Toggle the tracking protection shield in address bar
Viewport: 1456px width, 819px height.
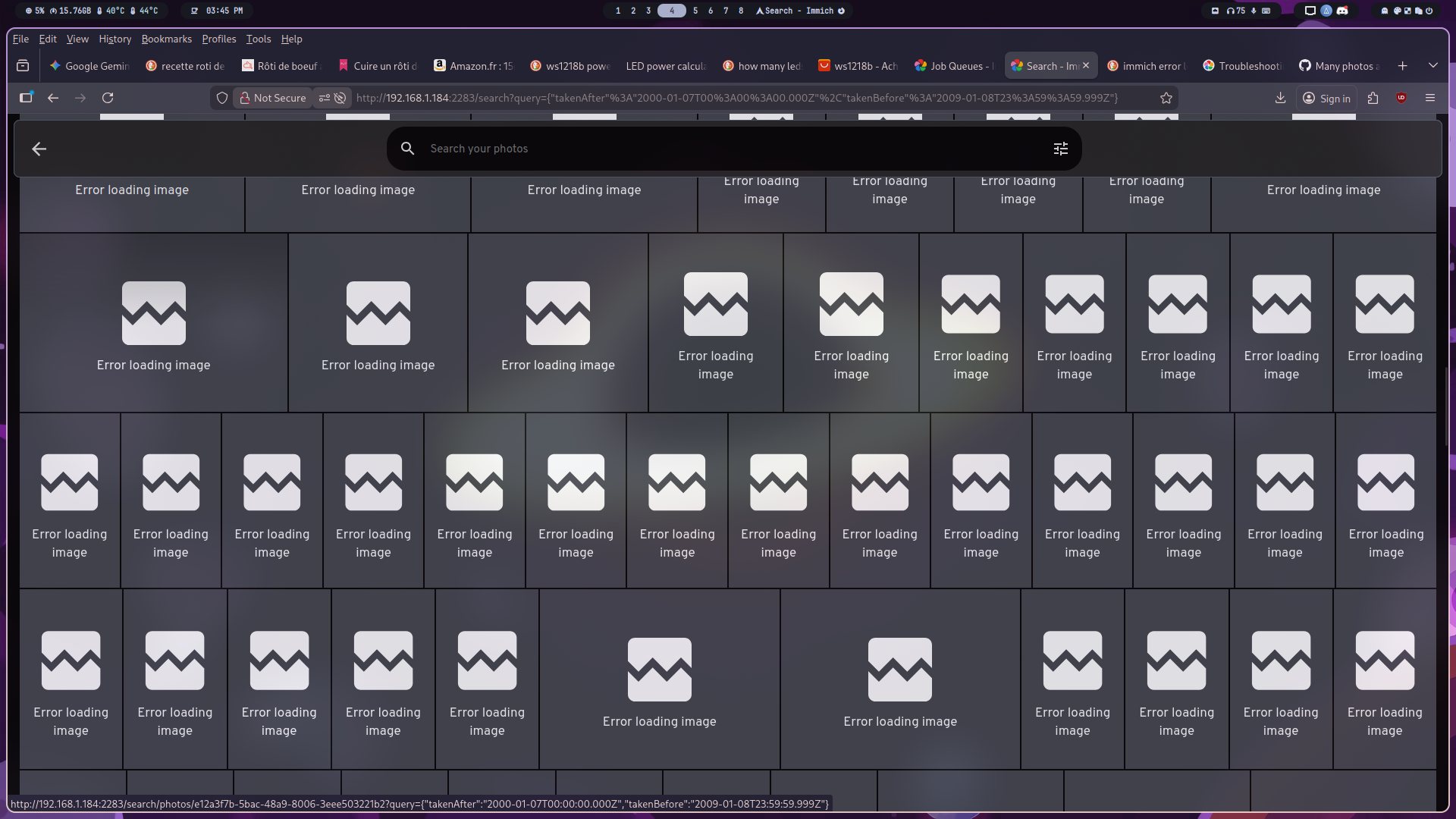coord(221,98)
